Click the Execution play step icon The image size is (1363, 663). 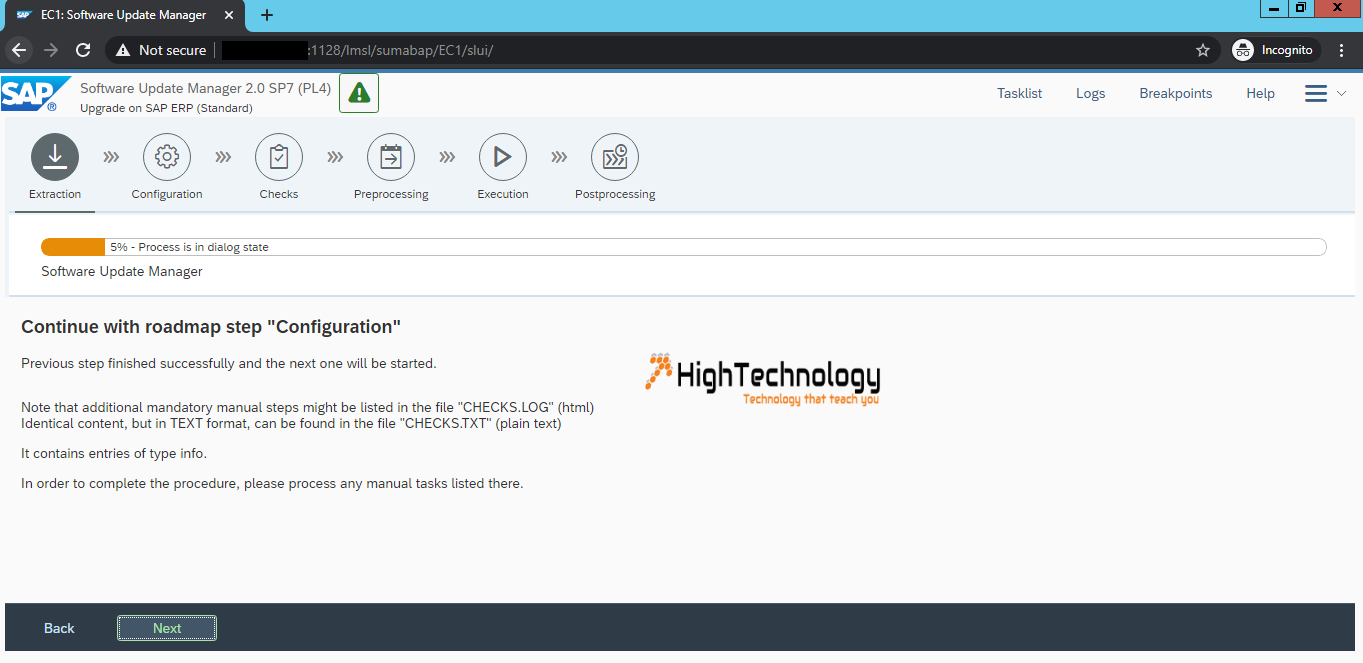(x=503, y=157)
